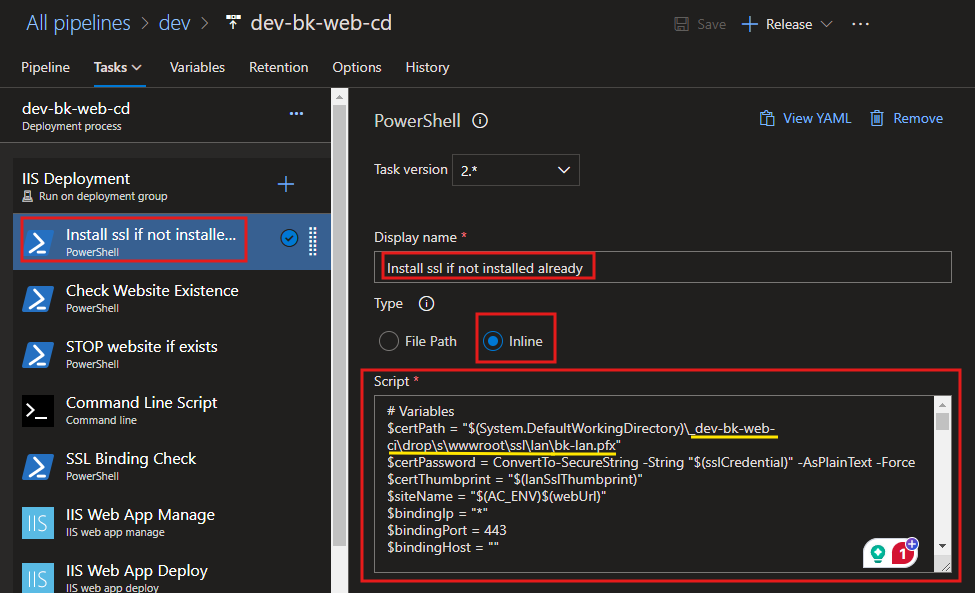Click the green lightbulb extension icon in script box

pyautogui.click(x=877, y=553)
